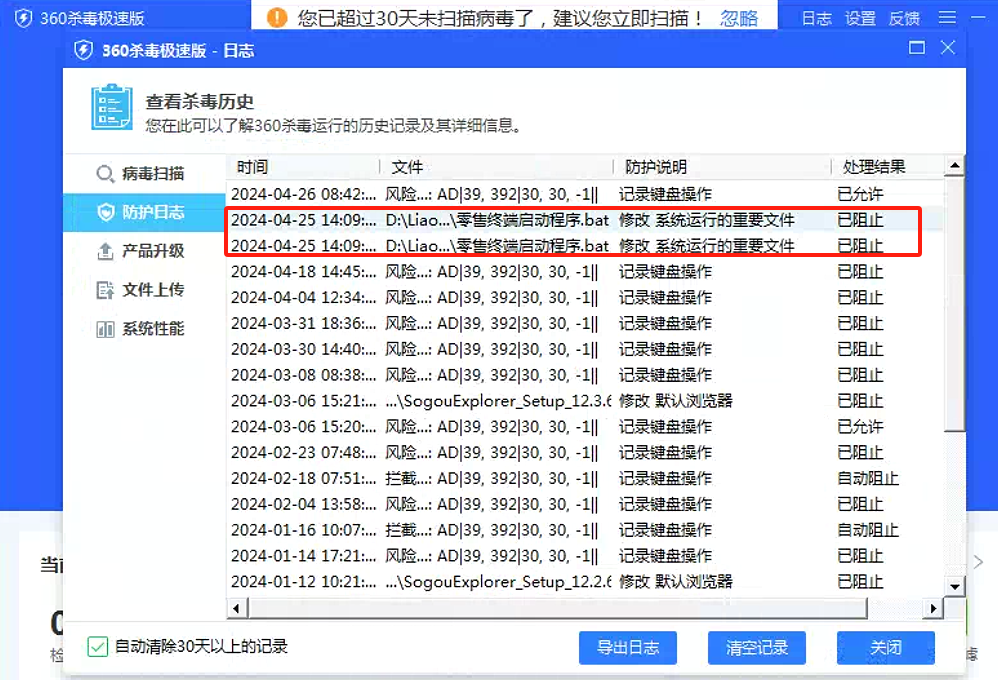Select the 2024-03-30 14:40 log row
The height and width of the screenshot is (680, 998).
point(586,350)
